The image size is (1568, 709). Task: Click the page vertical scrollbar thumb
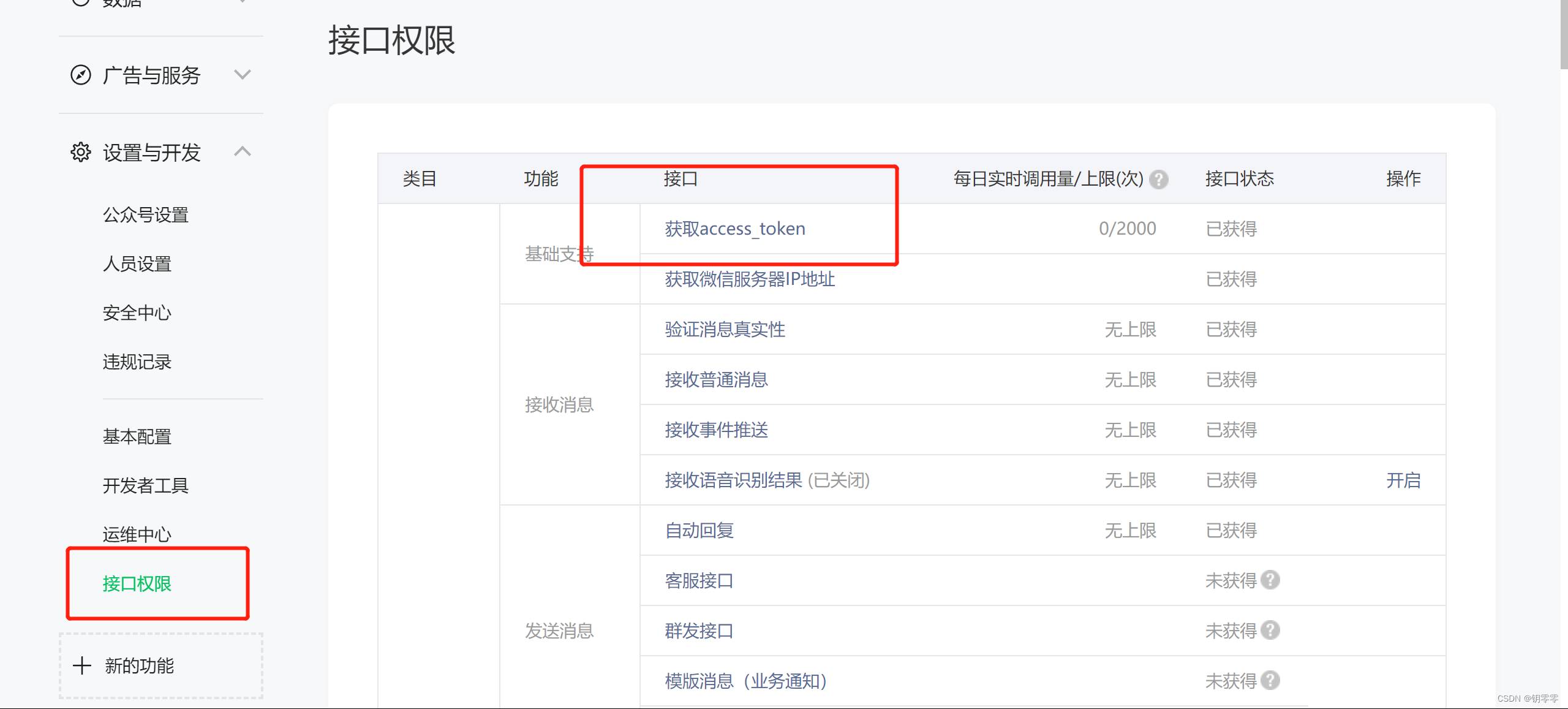(x=1564, y=36)
